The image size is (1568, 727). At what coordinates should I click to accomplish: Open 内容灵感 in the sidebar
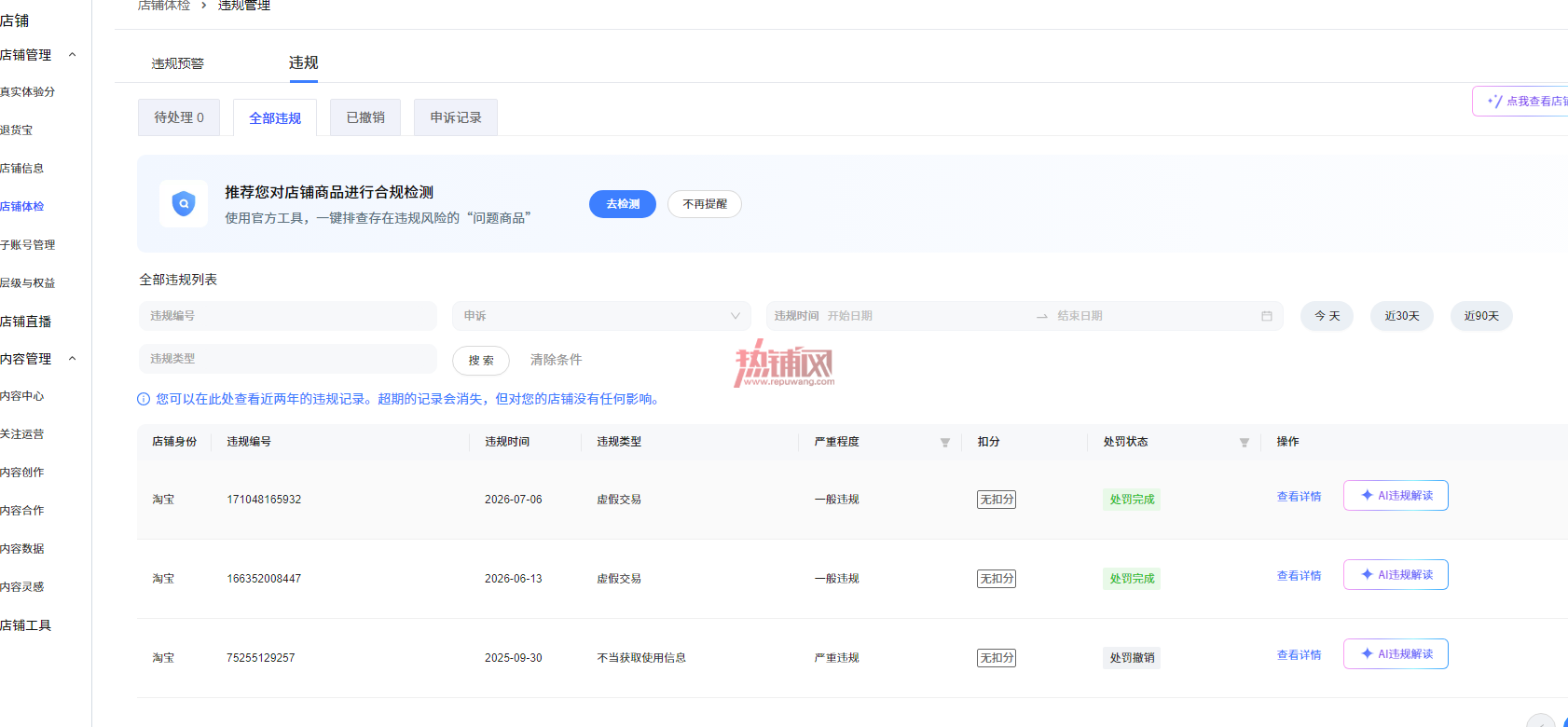(x=22, y=587)
